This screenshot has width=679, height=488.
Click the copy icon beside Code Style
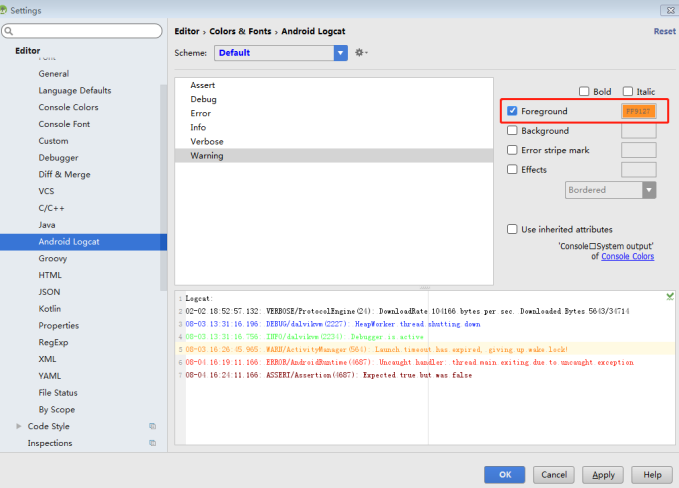(x=152, y=426)
